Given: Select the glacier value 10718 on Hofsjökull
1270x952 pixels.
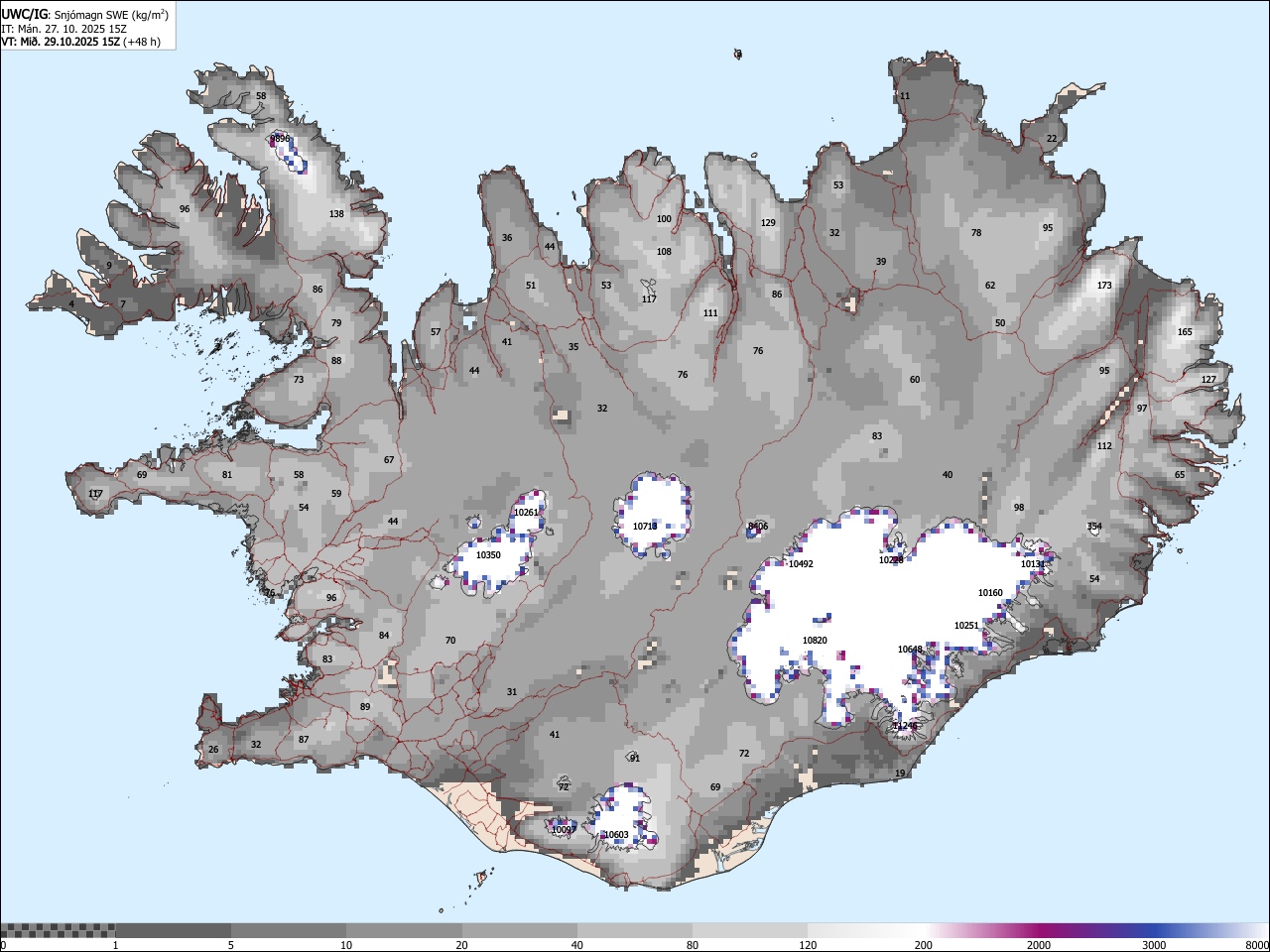Looking at the screenshot, I should (x=645, y=527).
